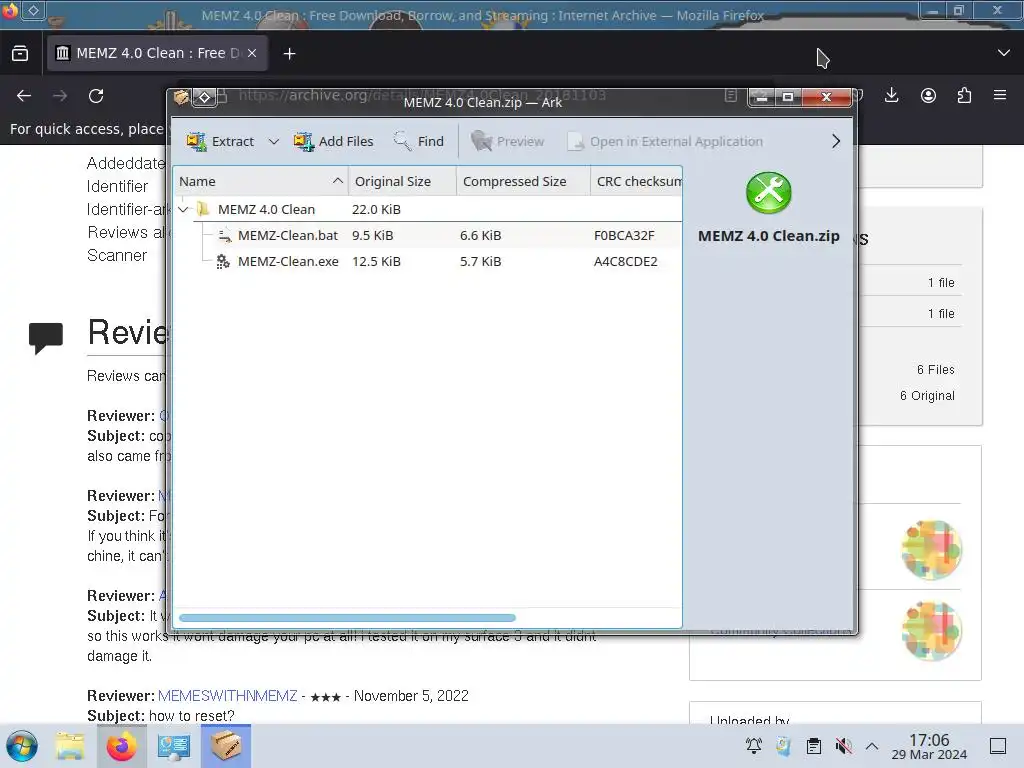Click the 6 Files link
This screenshot has width=1024, height=768.
(935, 370)
